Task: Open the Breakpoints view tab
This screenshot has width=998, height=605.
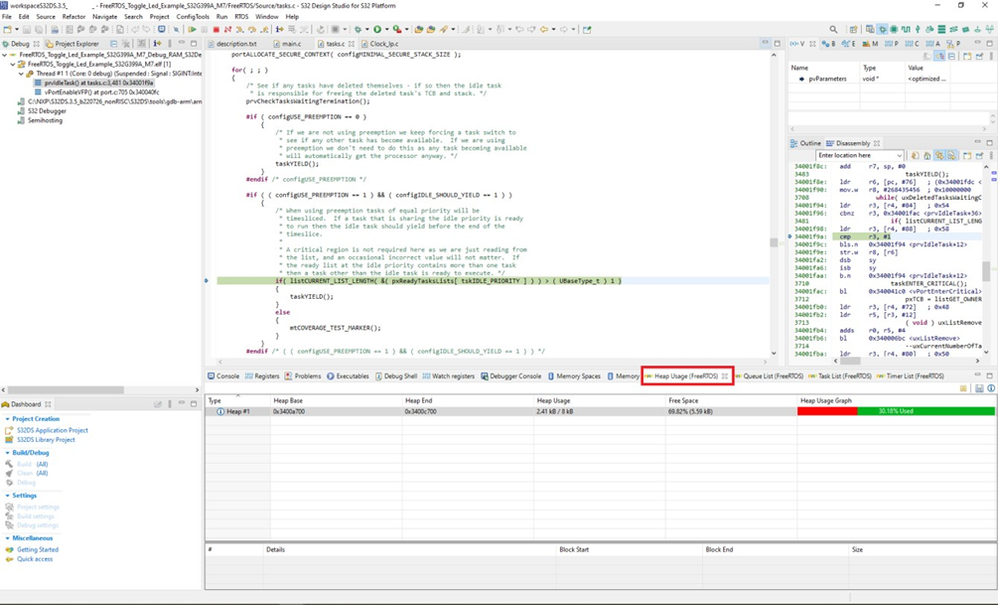Action: coord(829,44)
